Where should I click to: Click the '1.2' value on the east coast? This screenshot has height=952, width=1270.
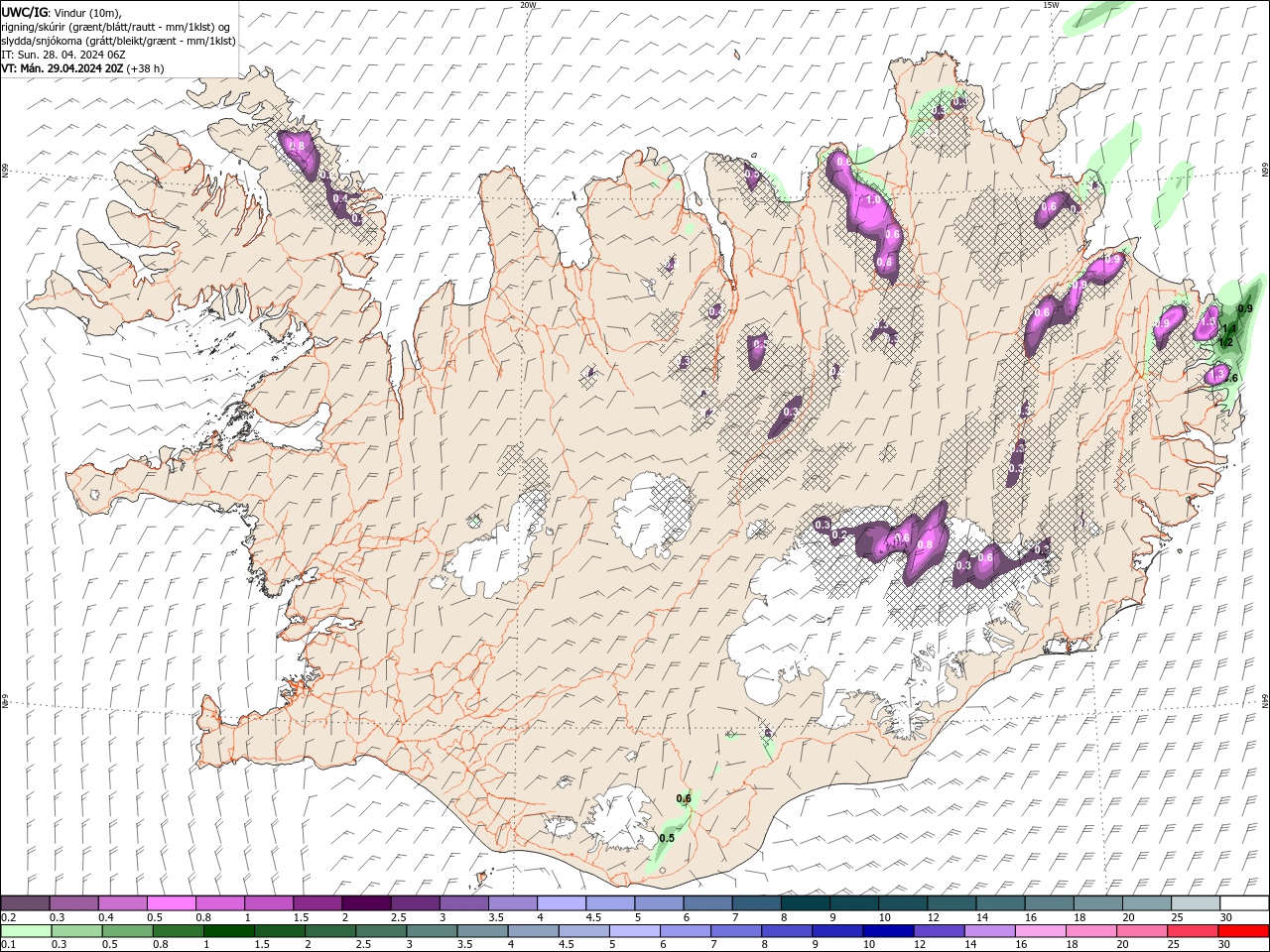pyautogui.click(x=1225, y=342)
